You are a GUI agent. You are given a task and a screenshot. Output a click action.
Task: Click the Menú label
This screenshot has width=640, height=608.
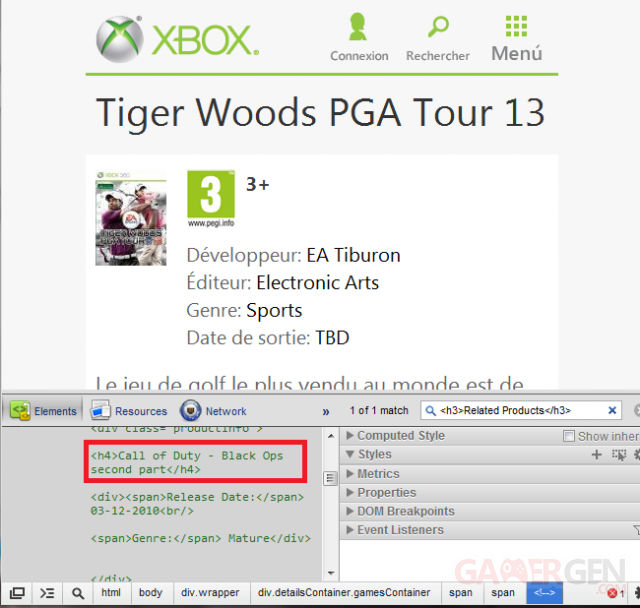tap(517, 53)
